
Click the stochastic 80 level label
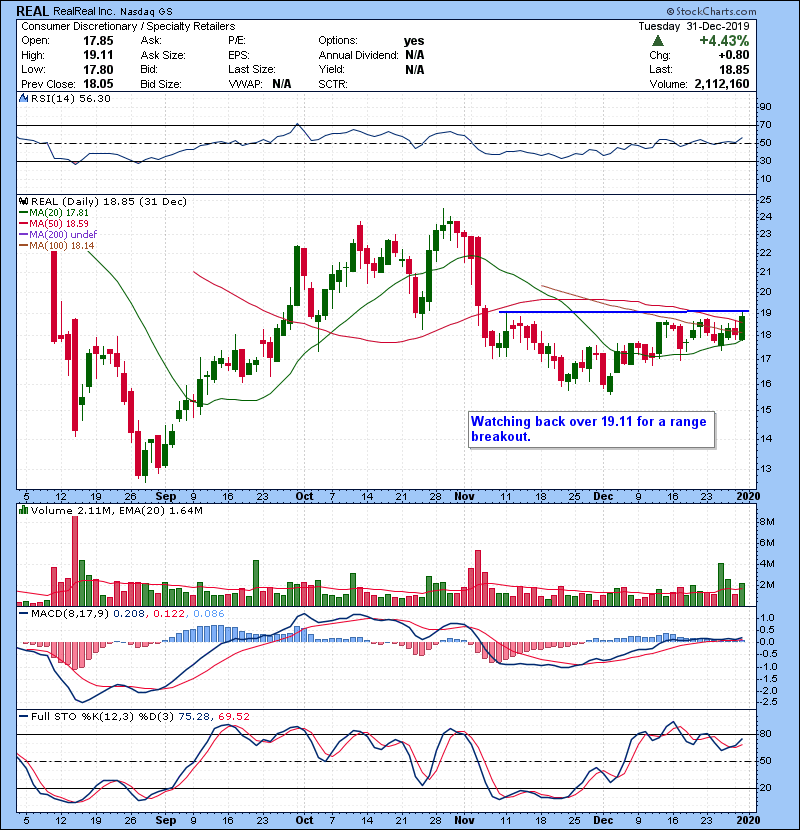tap(766, 734)
